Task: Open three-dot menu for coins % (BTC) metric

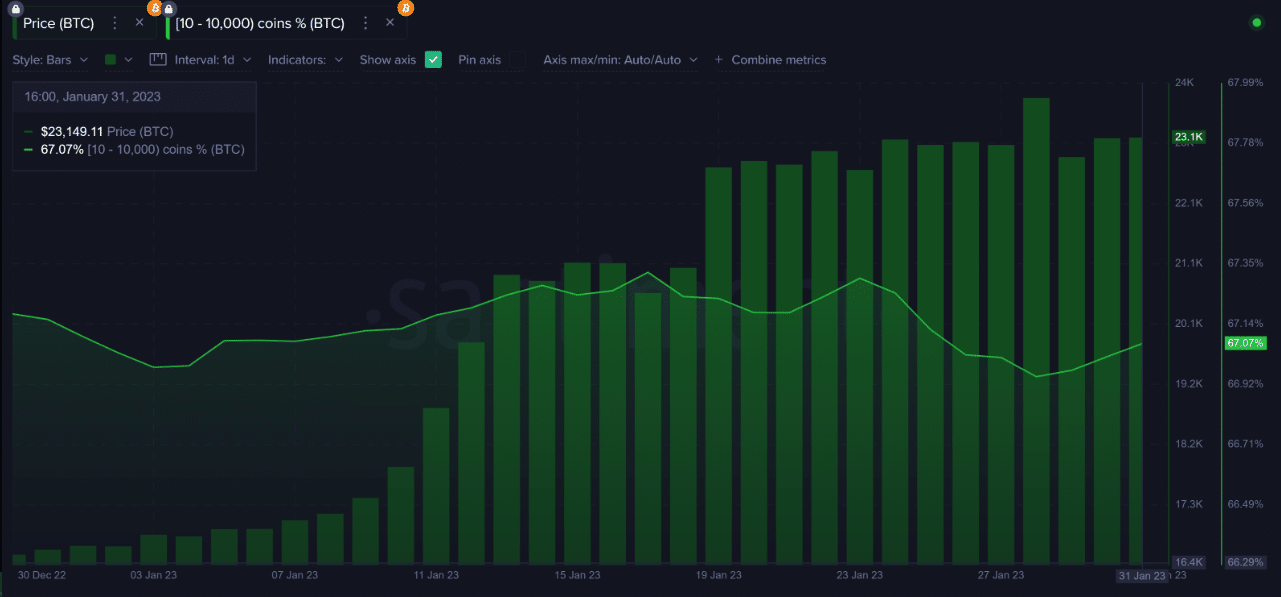Action: click(x=366, y=22)
